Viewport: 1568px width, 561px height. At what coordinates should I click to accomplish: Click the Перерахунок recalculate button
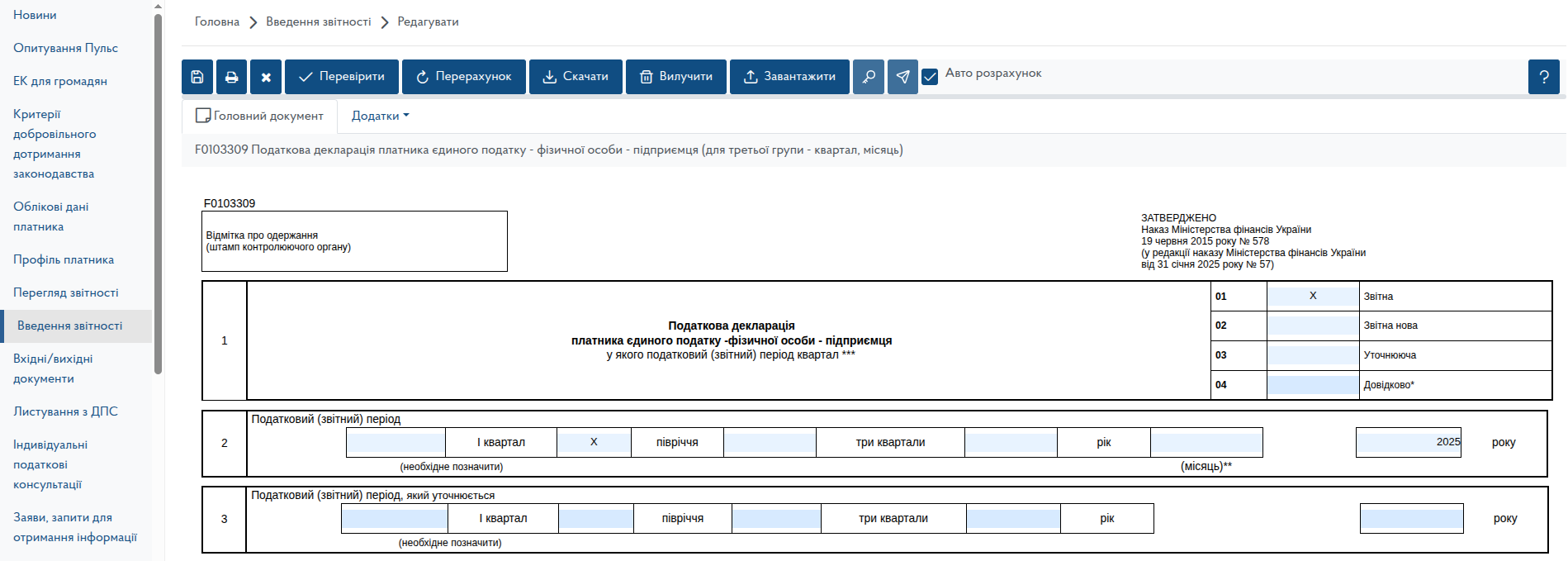tap(463, 77)
